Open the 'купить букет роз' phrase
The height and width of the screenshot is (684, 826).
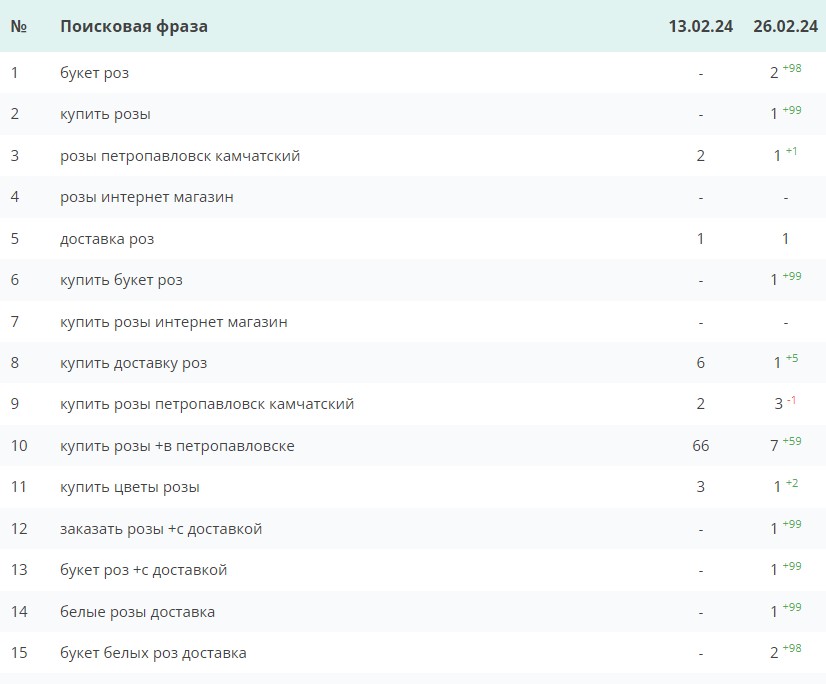point(121,280)
